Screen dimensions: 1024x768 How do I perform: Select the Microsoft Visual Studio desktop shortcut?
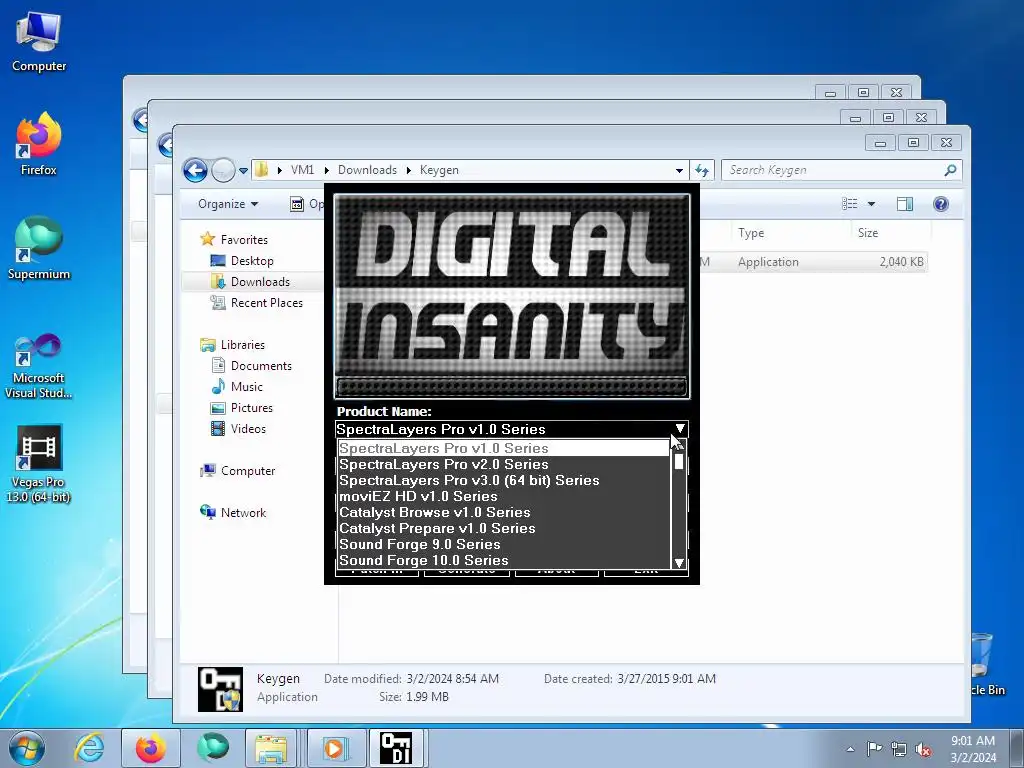pos(39,365)
